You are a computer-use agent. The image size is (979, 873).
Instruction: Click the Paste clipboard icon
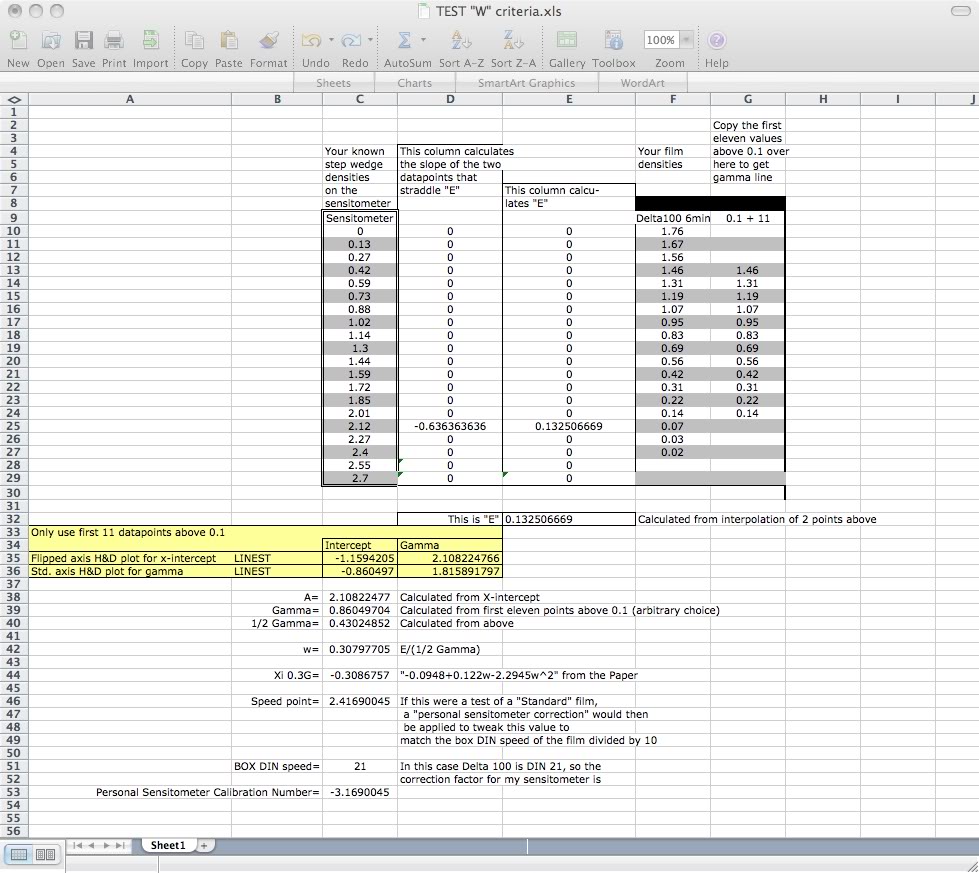[229, 41]
